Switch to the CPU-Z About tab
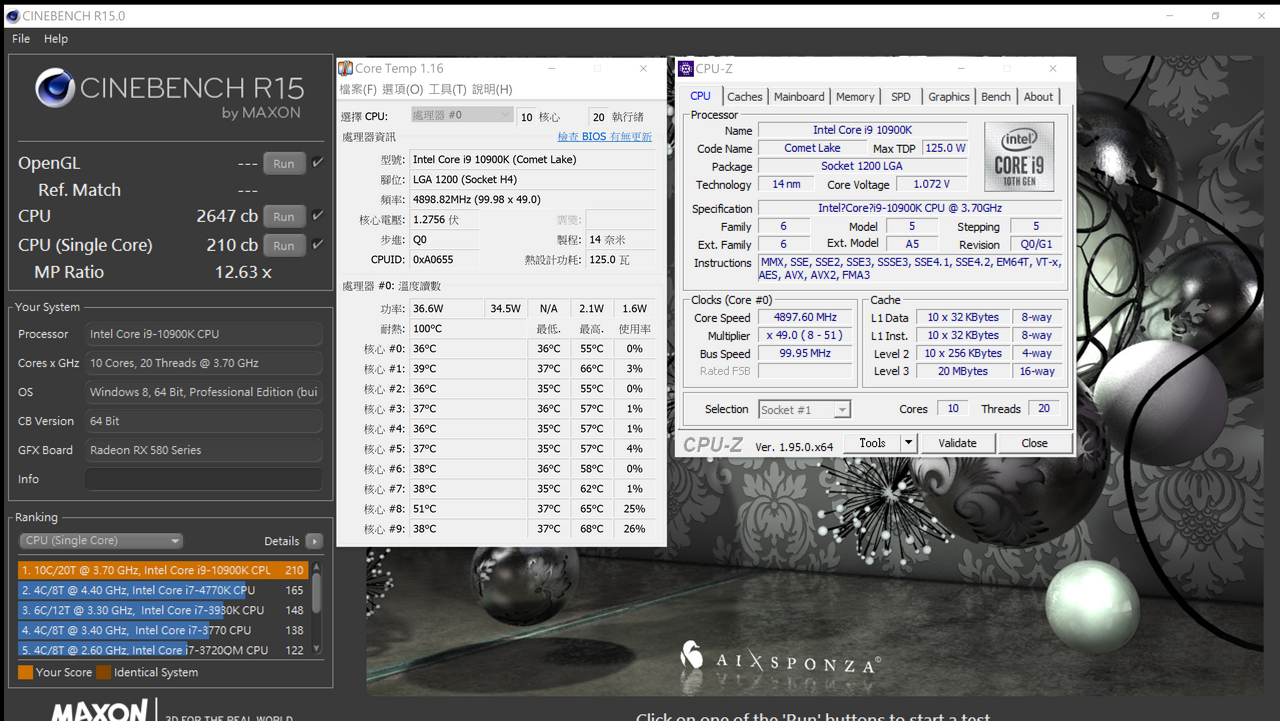 point(1038,97)
